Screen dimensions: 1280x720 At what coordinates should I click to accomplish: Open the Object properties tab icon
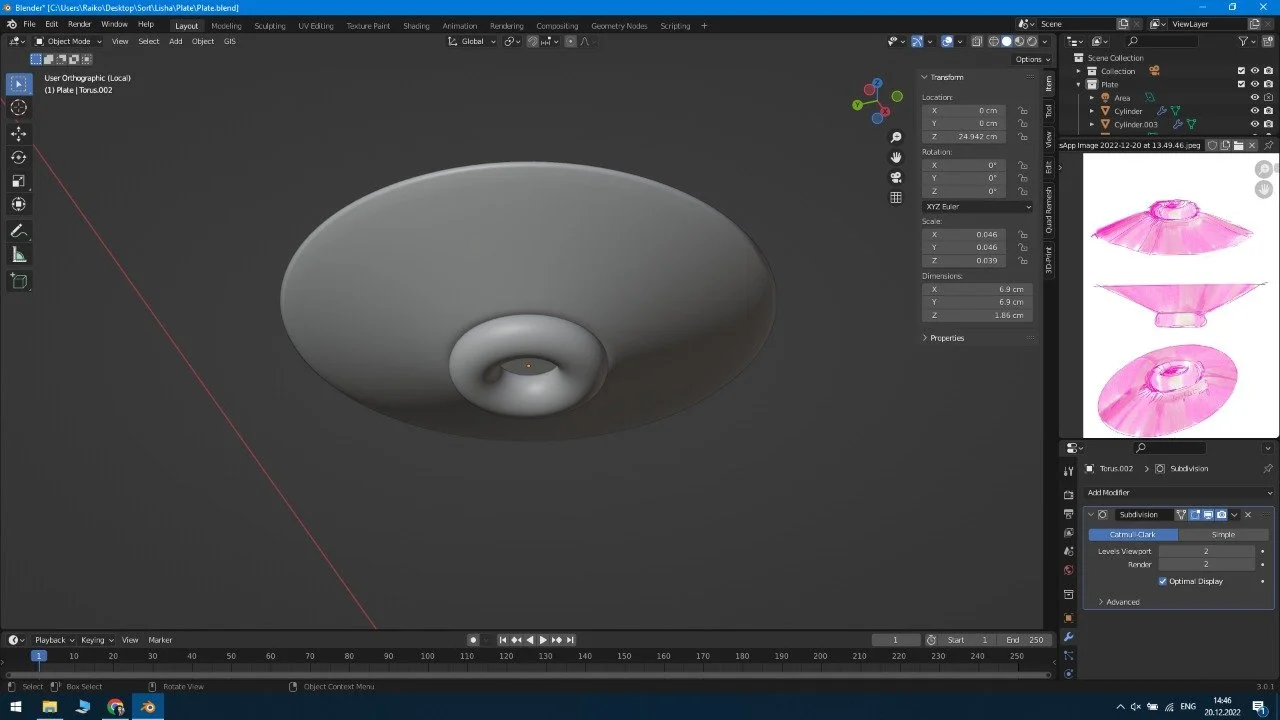tap(1068, 617)
